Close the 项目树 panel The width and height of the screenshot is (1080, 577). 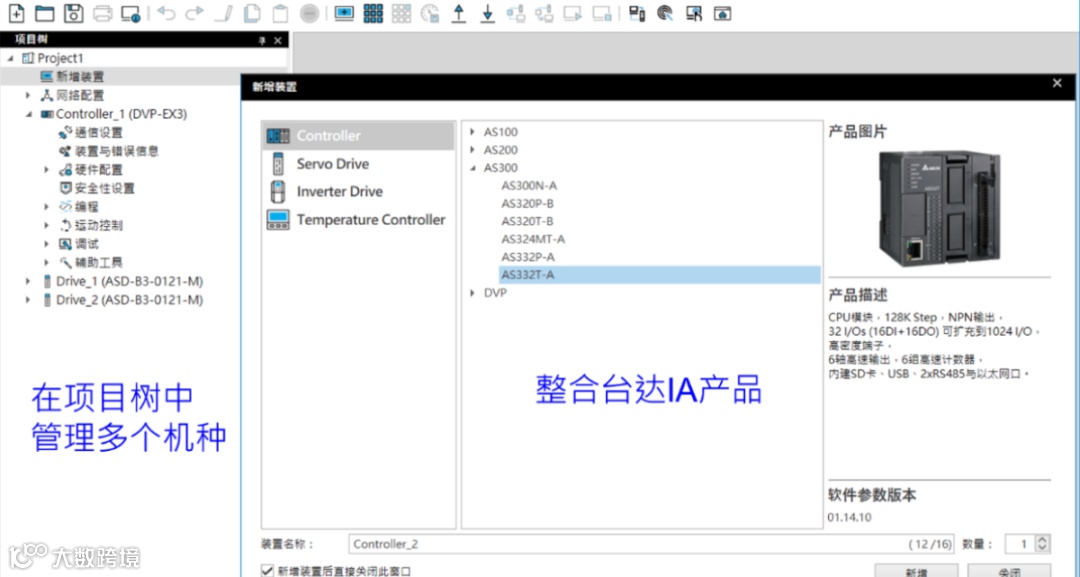(278, 41)
